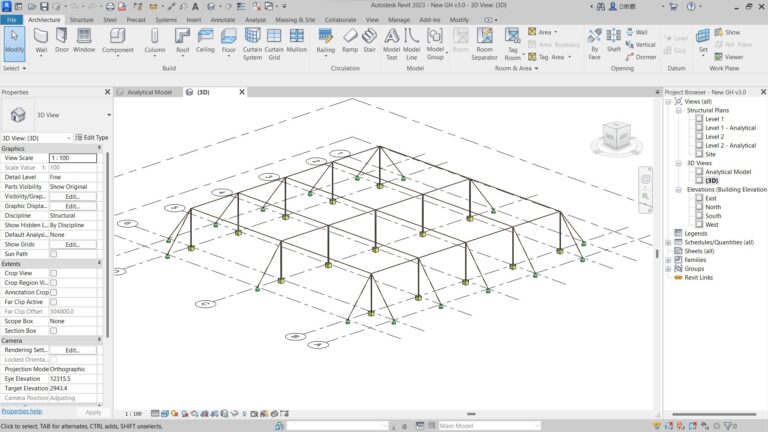Viewport: 768px width, 432px height.
Task: Check the Section Box option
Action: (x=54, y=330)
